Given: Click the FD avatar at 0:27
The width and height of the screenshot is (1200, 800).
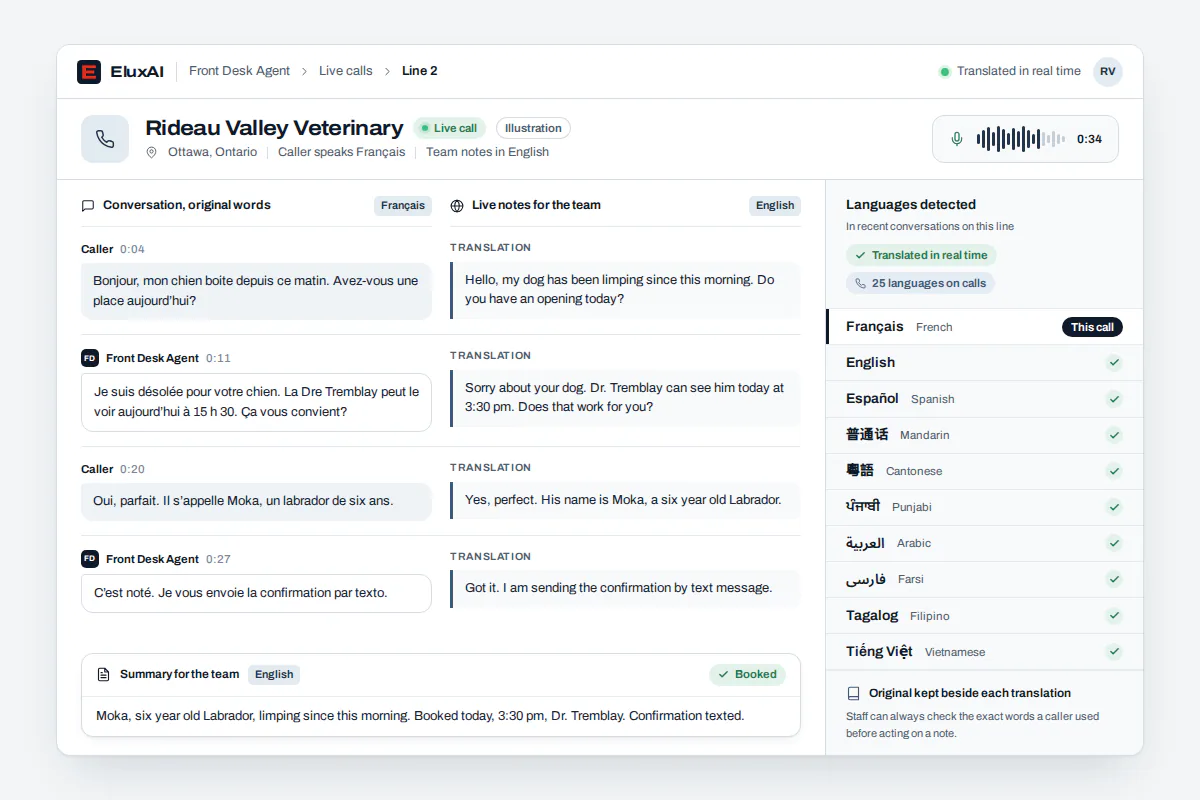Looking at the screenshot, I should click(90, 559).
